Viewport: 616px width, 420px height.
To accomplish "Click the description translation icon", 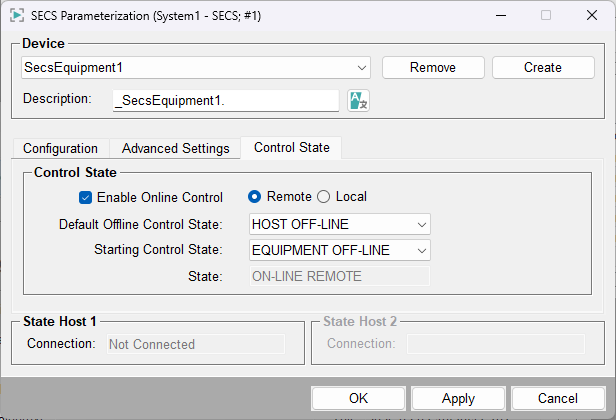I will [358, 100].
